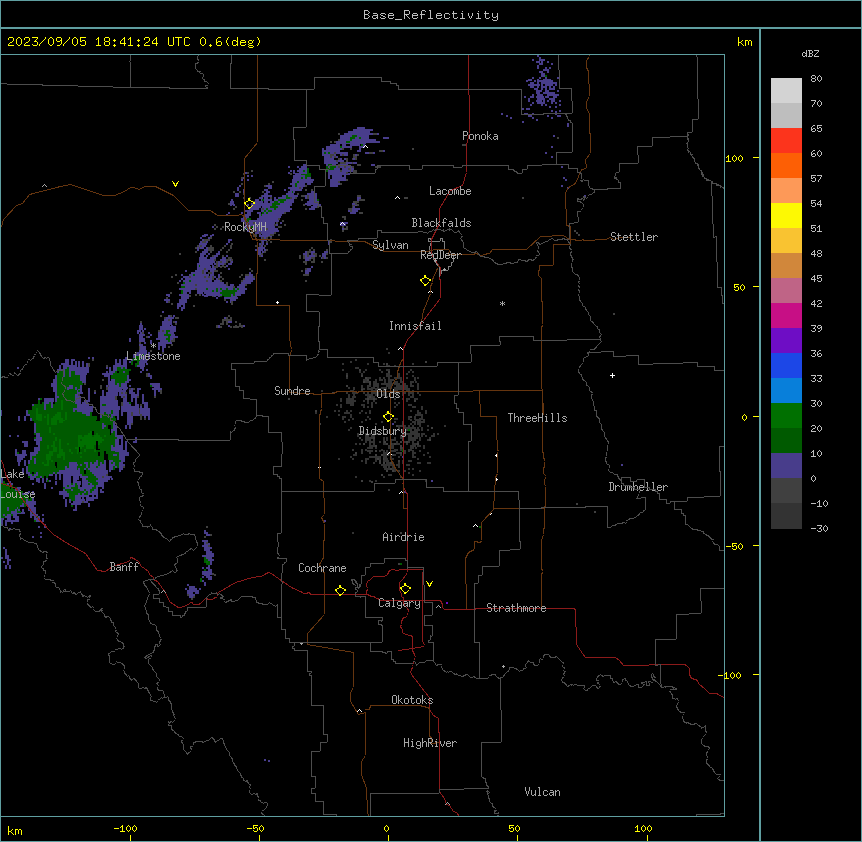Select the Strathmore label
This screenshot has height=842, width=862.
tap(516, 608)
